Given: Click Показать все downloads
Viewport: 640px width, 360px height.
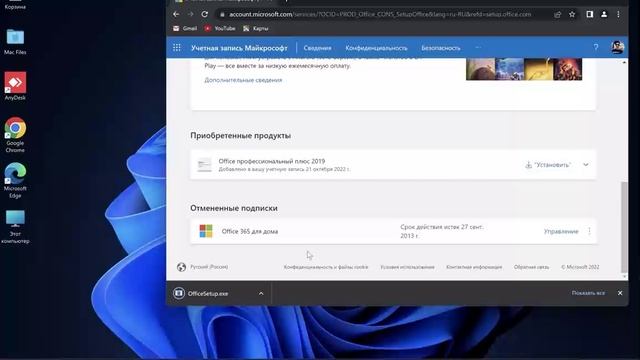Looking at the screenshot, I should 588,293.
